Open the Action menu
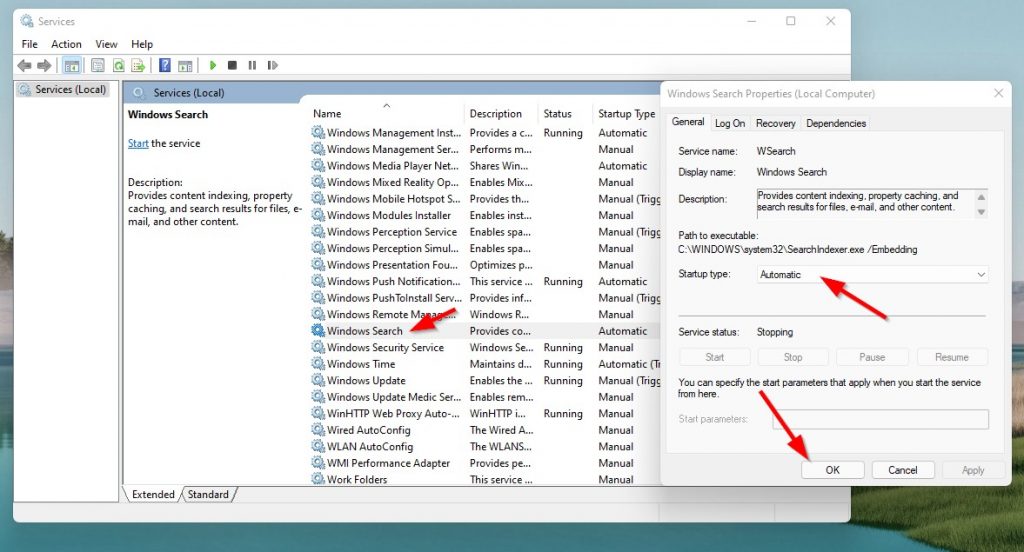The image size is (1024, 552). [66, 44]
